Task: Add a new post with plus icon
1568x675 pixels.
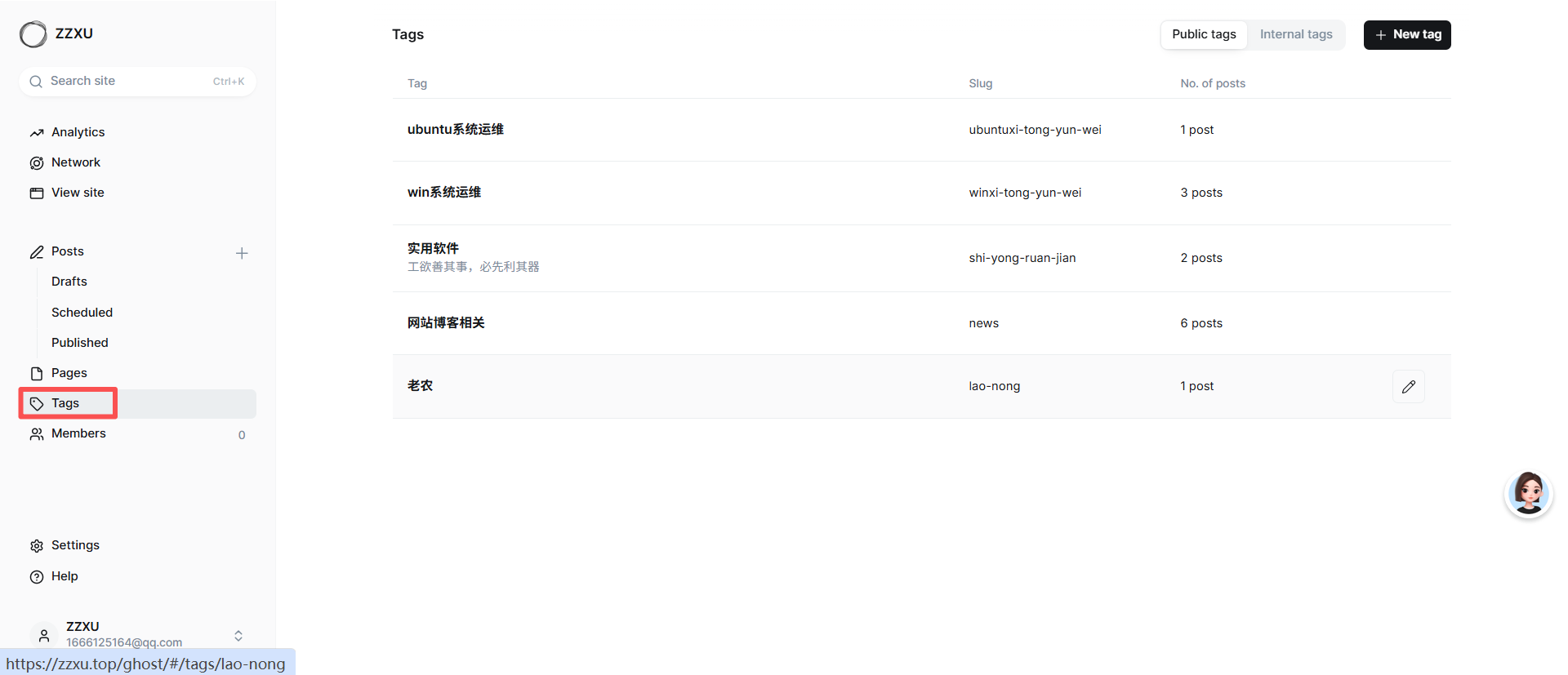Action: click(x=242, y=253)
